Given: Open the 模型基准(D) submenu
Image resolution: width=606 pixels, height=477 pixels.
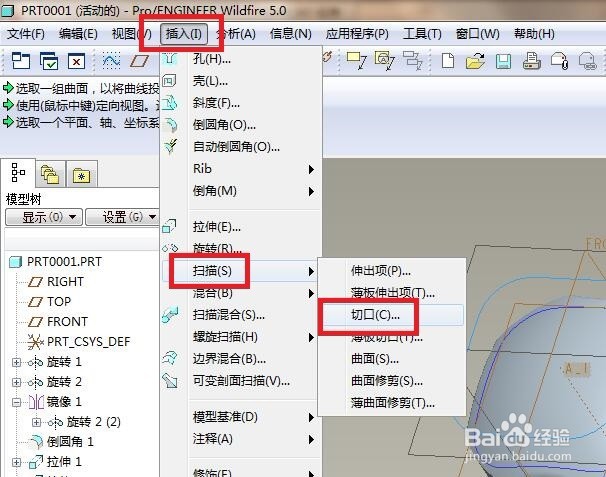Looking at the screenshot, I should point(241,417).
